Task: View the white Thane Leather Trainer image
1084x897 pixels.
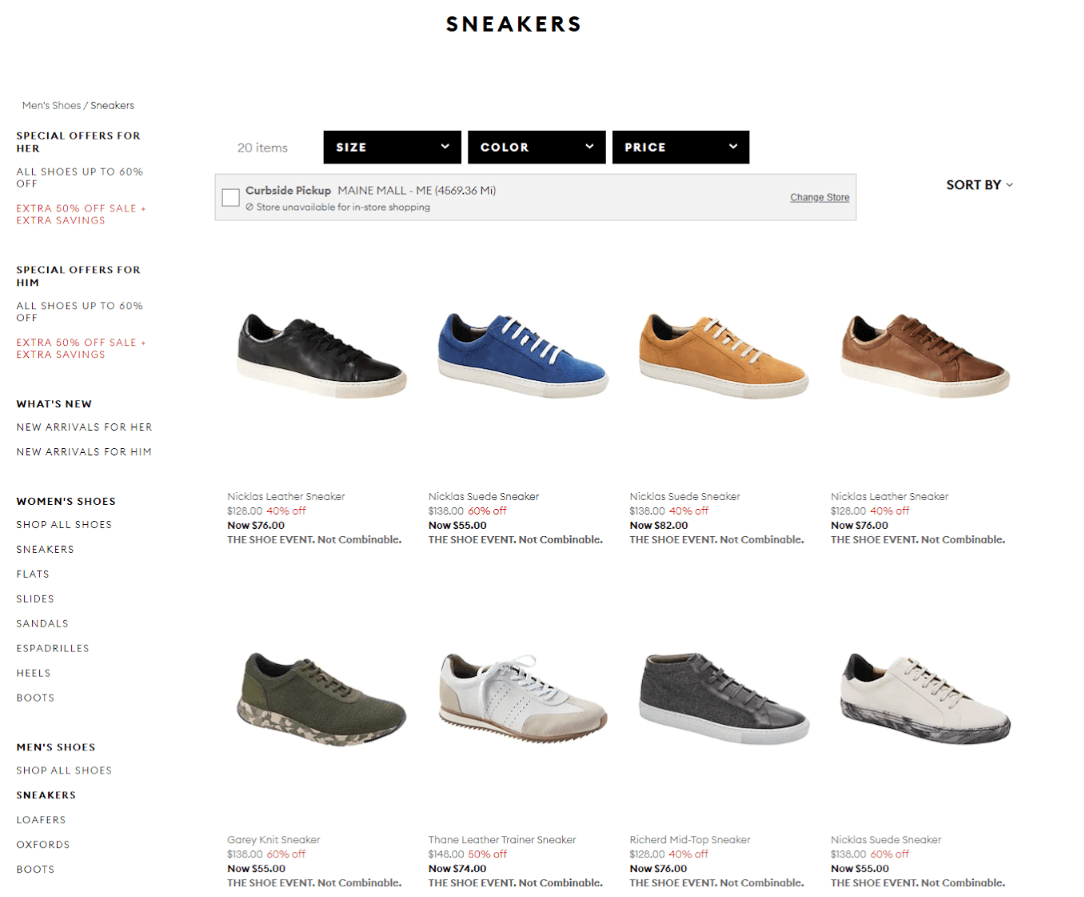Action: (x=523, y=699)
